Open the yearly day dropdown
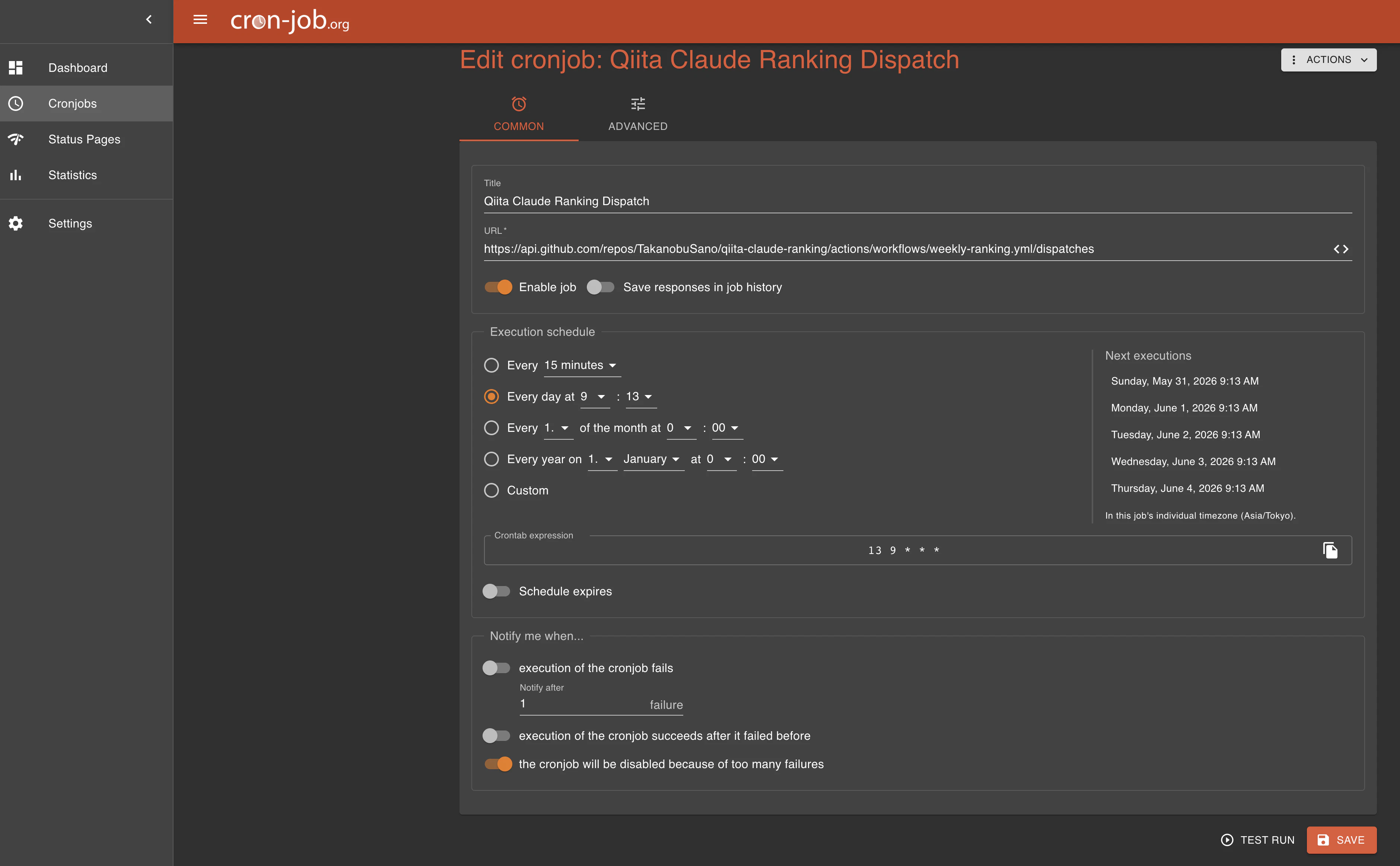 (x=602, y=459)
